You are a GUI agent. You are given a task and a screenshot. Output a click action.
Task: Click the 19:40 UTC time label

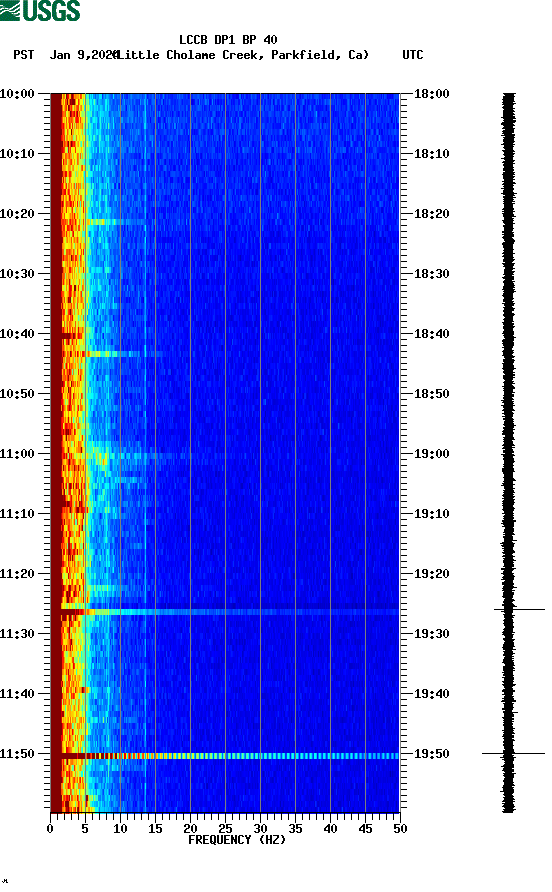pyautogui.click(x=431, y=694)
